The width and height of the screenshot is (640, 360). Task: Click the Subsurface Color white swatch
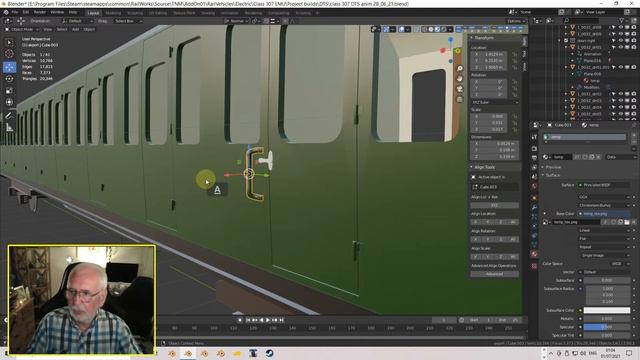[x=607, y=310]
